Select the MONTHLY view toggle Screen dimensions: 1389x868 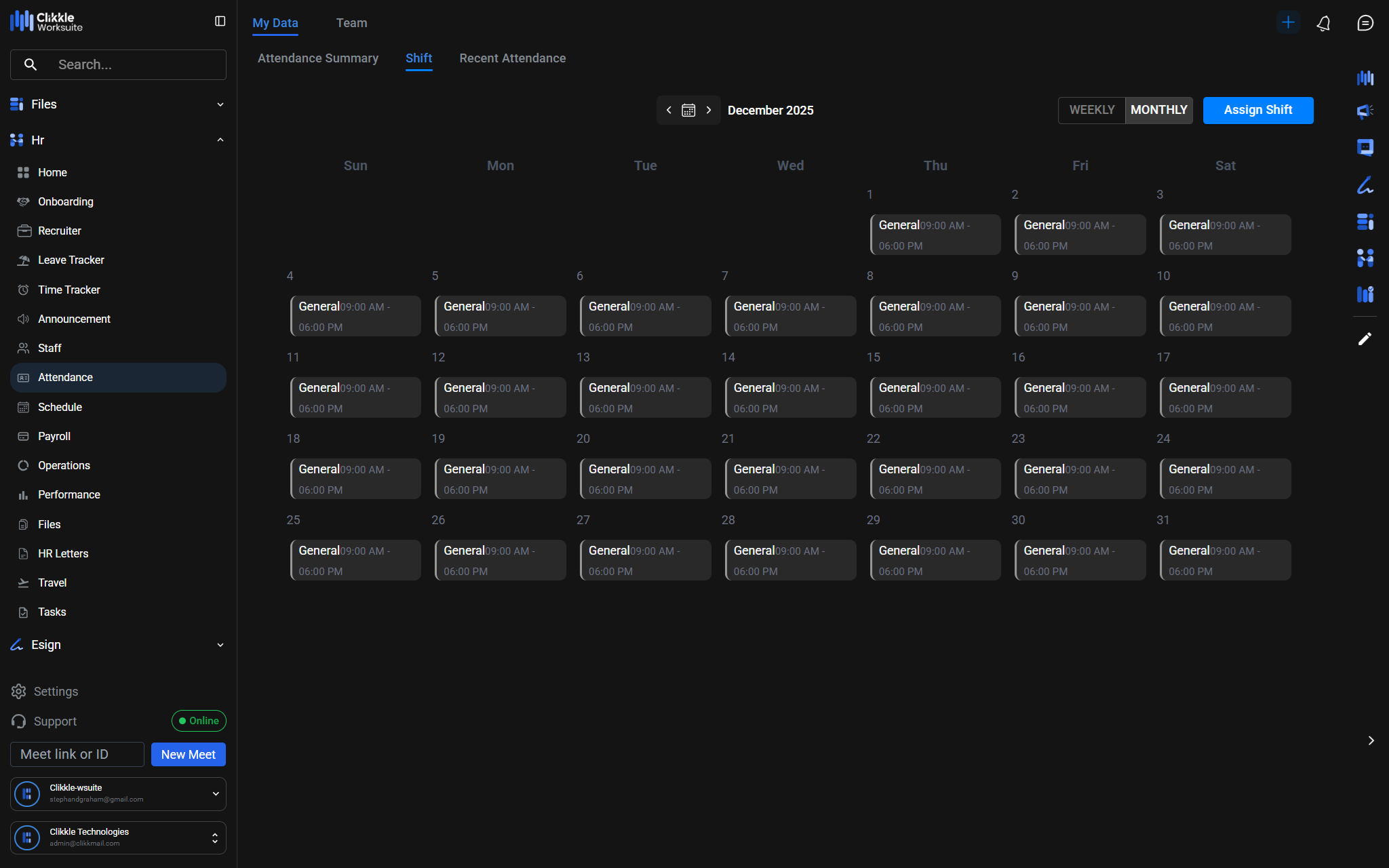click(1158, 110)
